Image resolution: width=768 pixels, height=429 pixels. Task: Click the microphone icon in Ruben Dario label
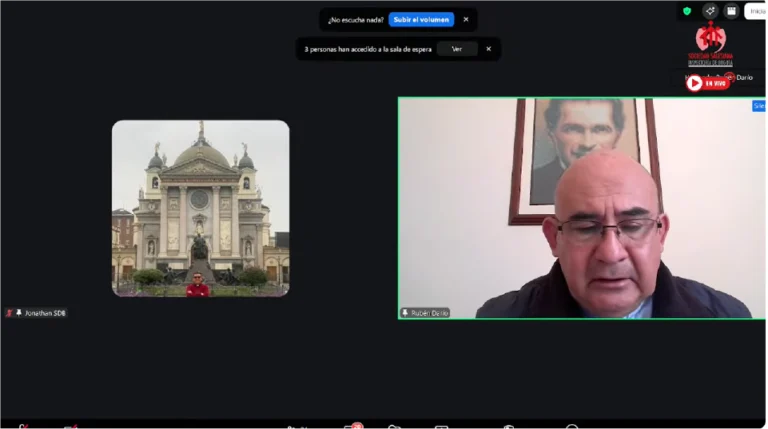[405, 313]
